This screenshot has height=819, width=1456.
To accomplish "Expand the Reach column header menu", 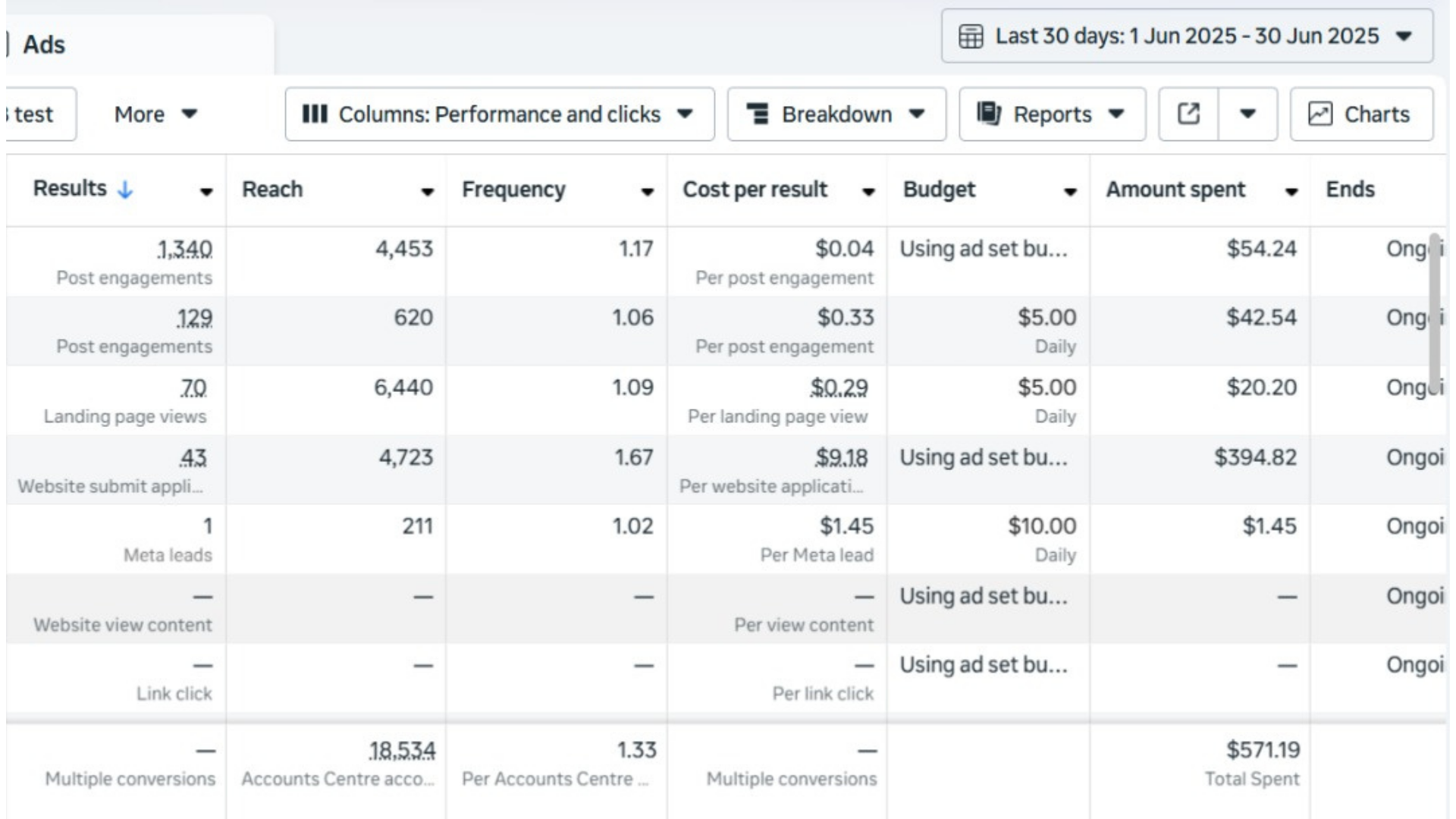I will pos(427,192).
